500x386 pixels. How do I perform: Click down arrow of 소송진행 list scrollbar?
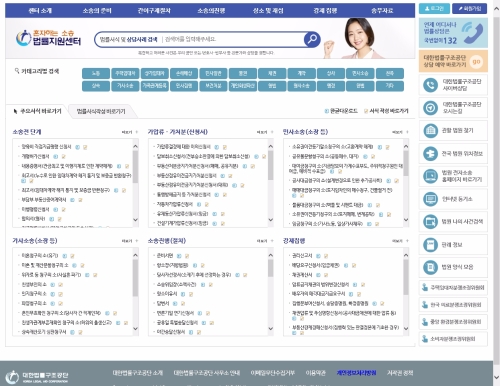point(271,328)
